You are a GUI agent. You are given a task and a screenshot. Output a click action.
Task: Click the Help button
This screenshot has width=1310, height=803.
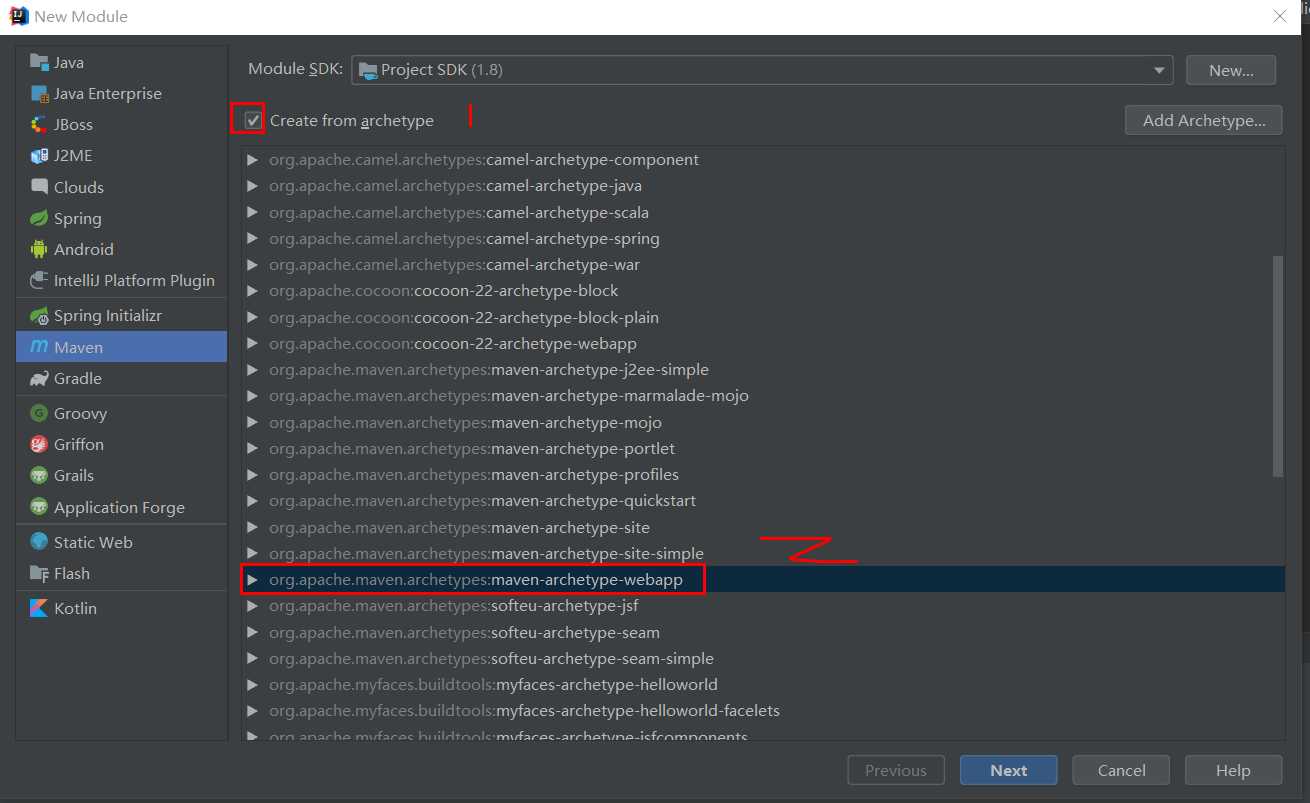click(x=1233, y=770)
